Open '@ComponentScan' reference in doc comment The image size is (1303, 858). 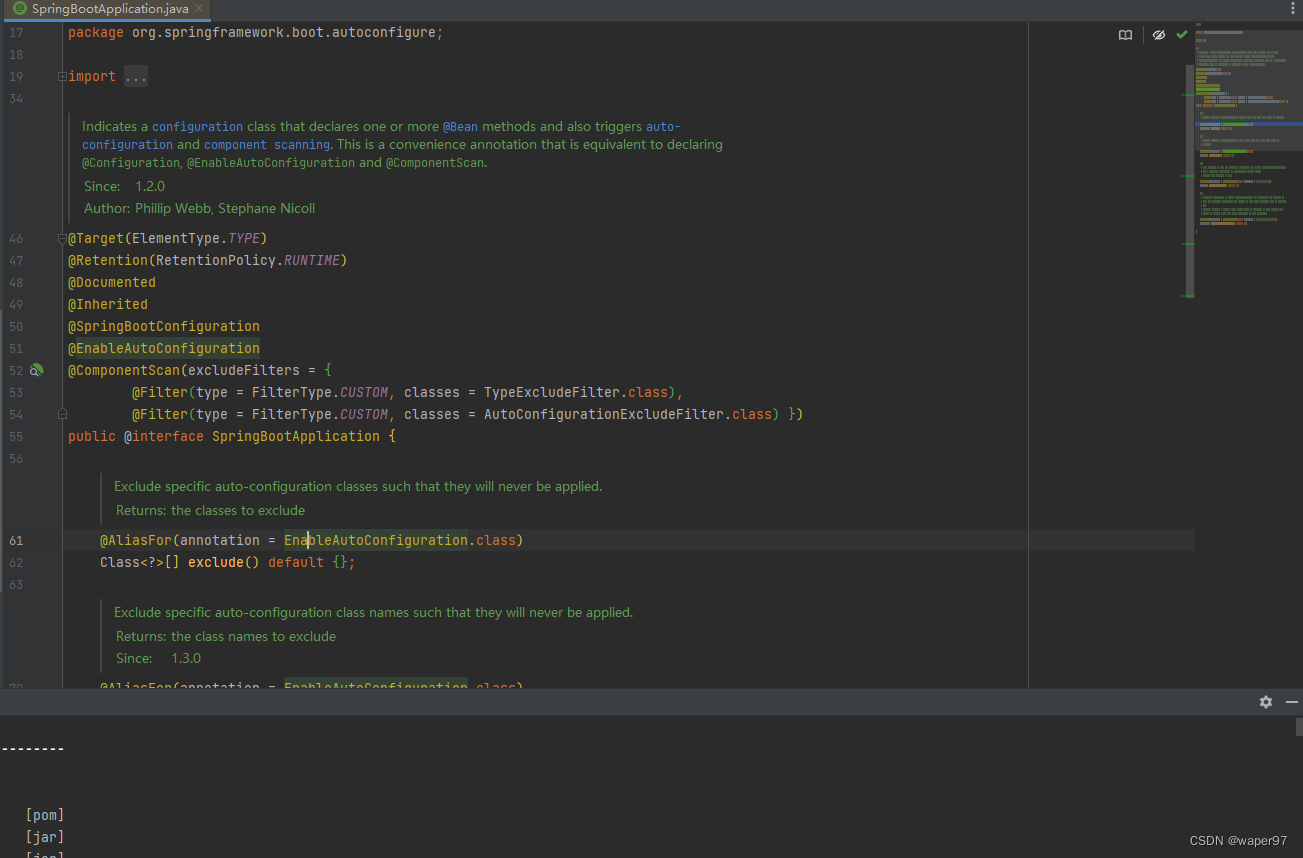click(x=435, y=163)
